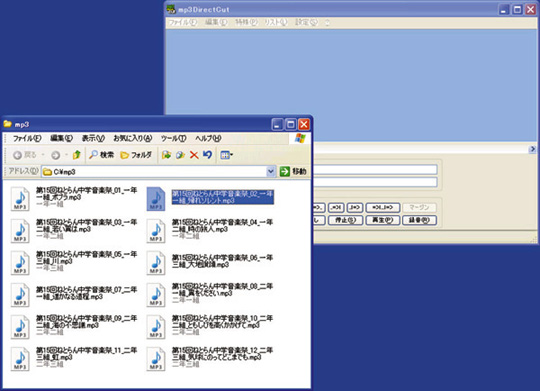Click the 移動 Go button
Screen dimensions: 540x391
coord(293,171)
